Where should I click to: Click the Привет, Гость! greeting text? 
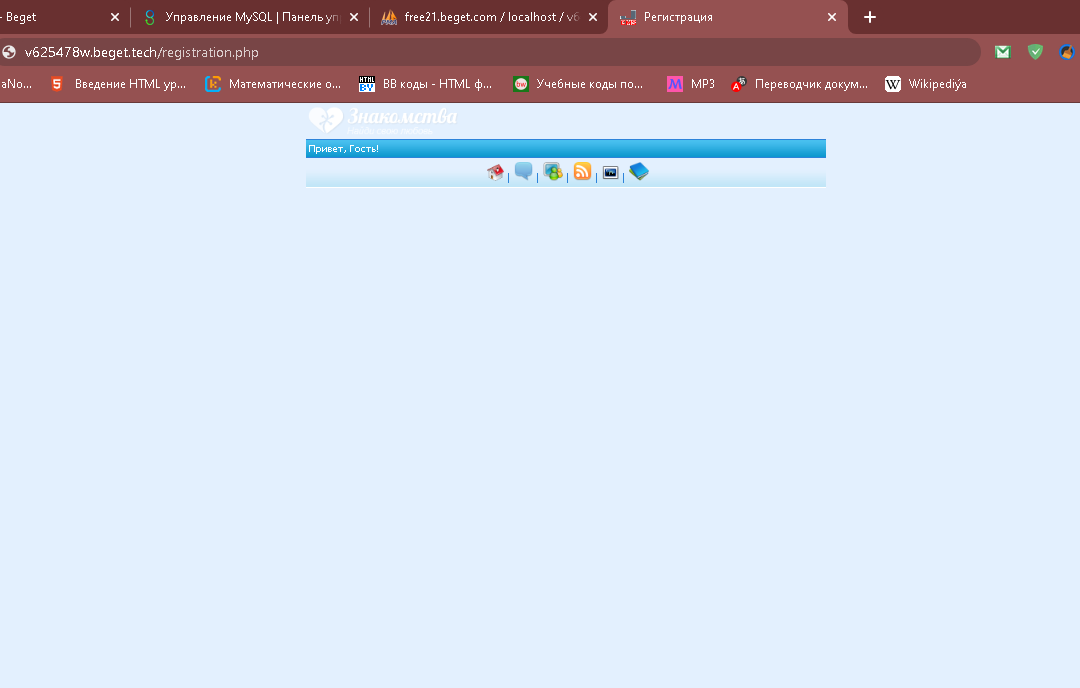pos(343,149)
